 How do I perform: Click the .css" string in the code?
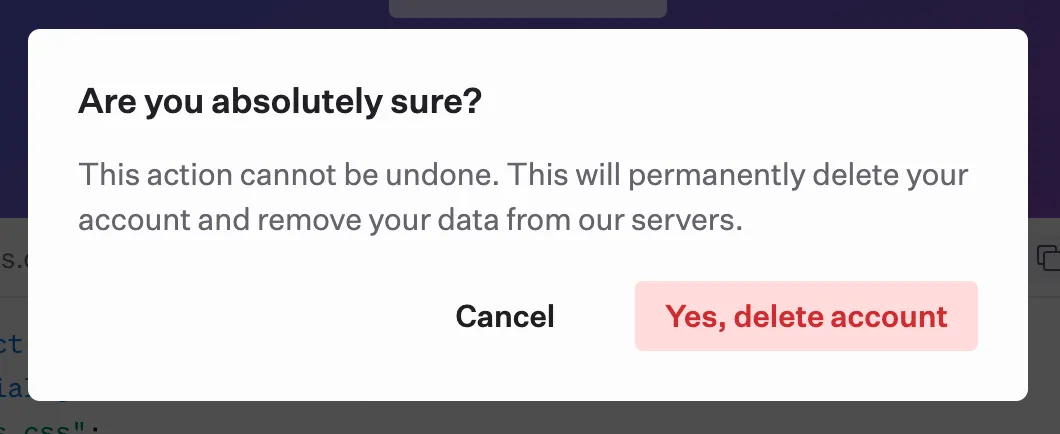click(x=60, y=428)
